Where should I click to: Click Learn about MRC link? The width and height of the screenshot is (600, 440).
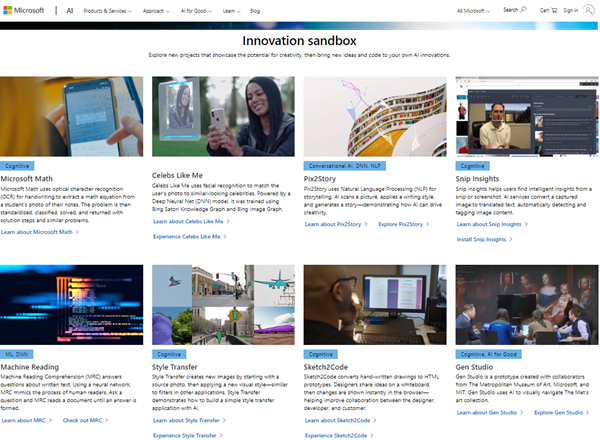(x=26, y=420)
